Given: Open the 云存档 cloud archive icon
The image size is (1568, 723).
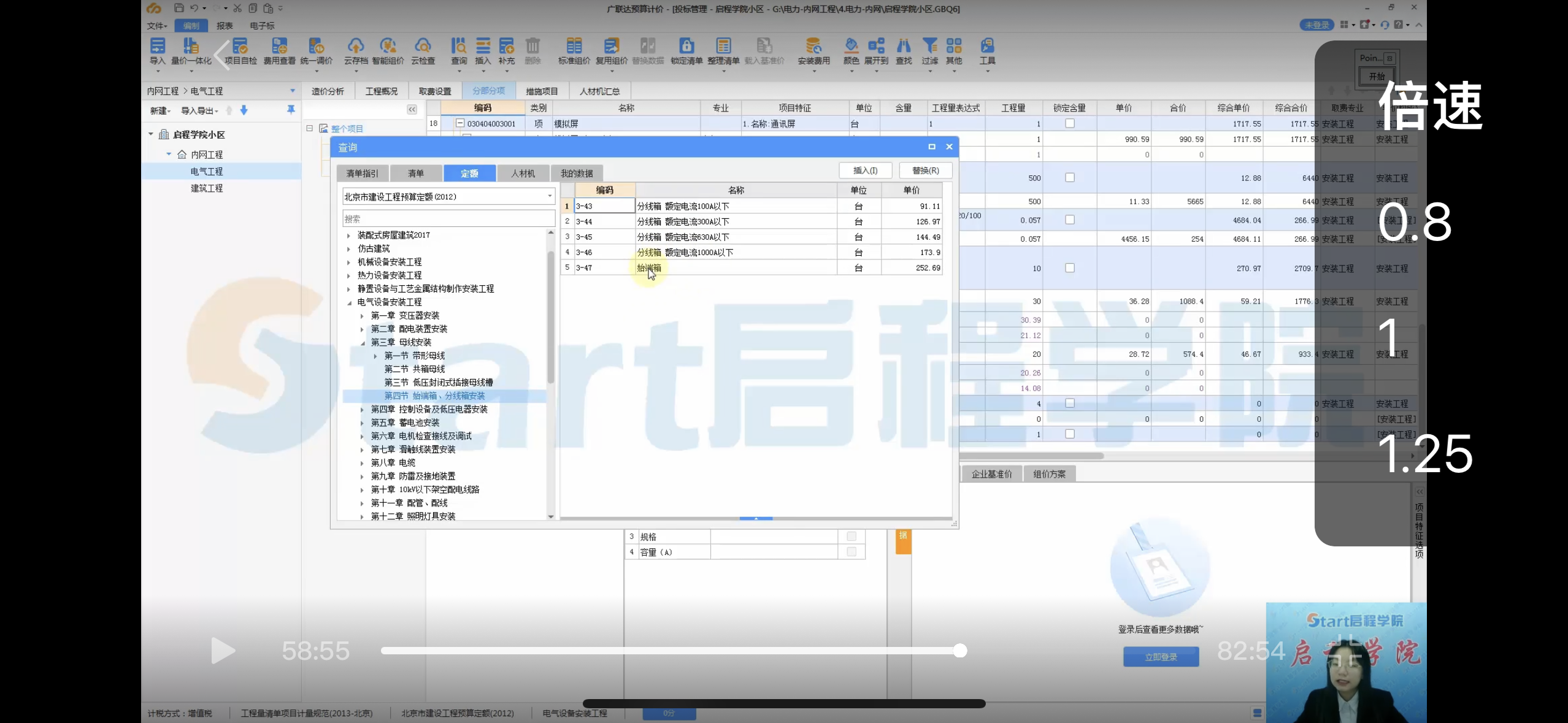Looking at the screenshot, I should [356, 51].
